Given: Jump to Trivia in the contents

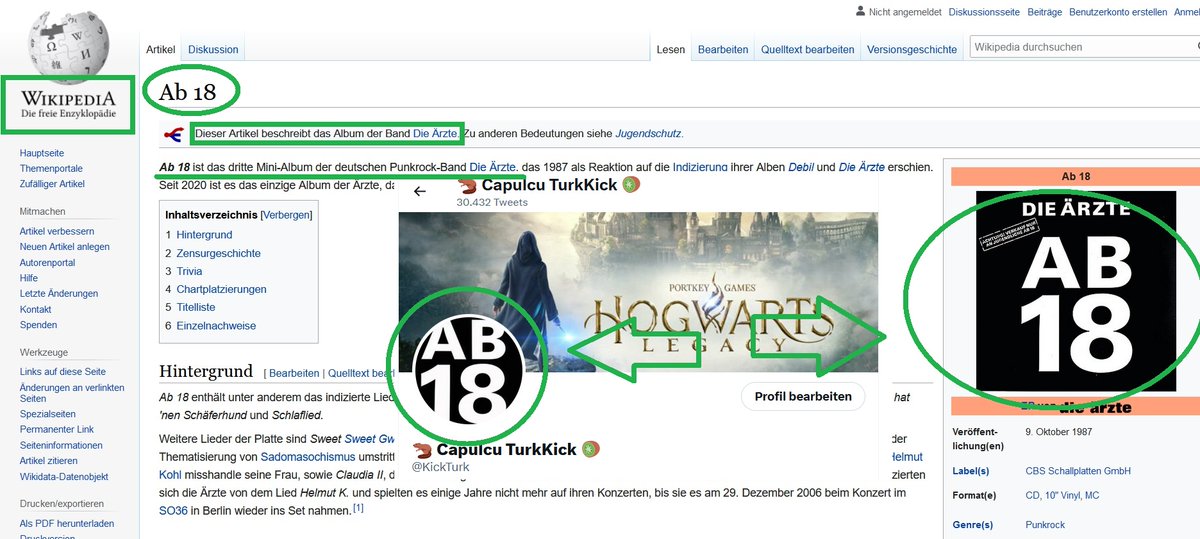Looking at the screenshot, I should click(189, 271).
